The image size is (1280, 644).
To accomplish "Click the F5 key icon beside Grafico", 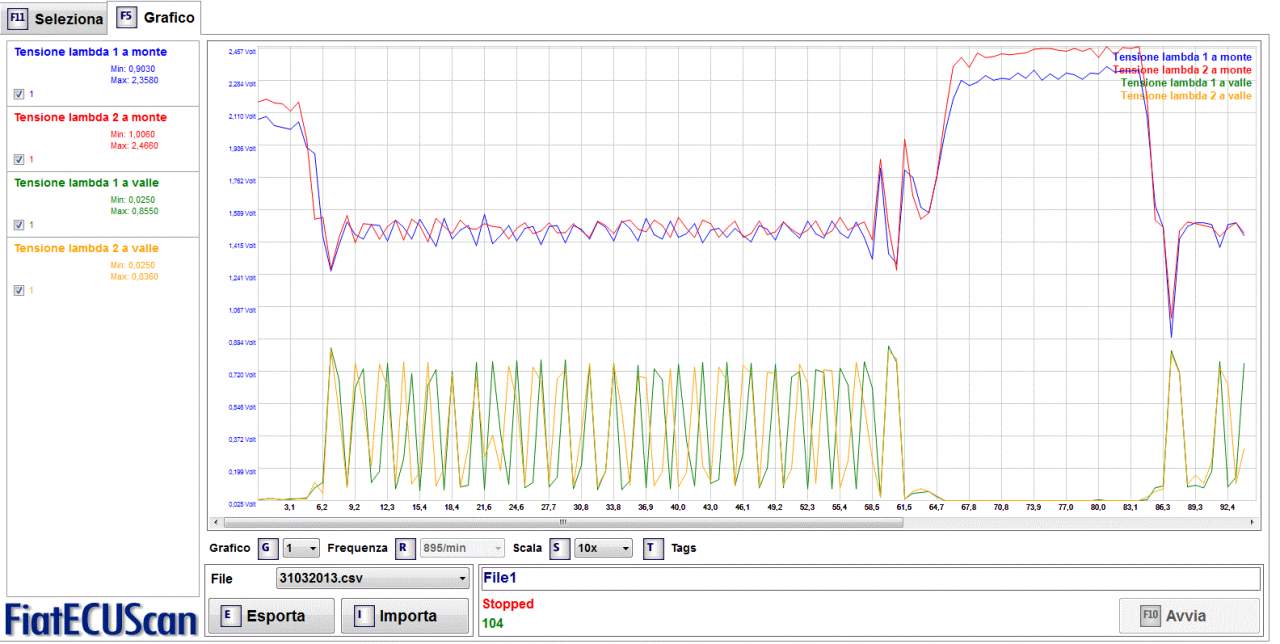I will [x=127, y=18].
